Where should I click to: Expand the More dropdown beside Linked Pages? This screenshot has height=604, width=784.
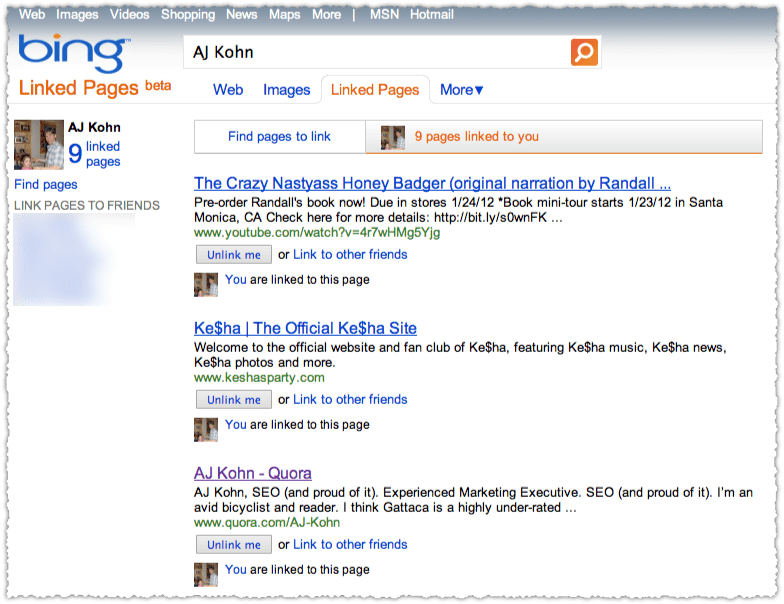461,90
